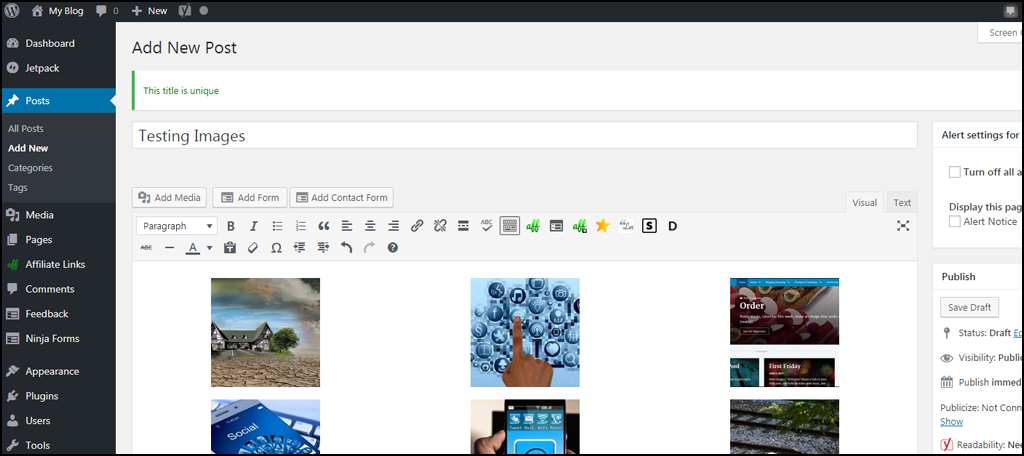Check Turn off all alerts checkbox
Screen dimensions: 1024x456
[x=955, y=172]
